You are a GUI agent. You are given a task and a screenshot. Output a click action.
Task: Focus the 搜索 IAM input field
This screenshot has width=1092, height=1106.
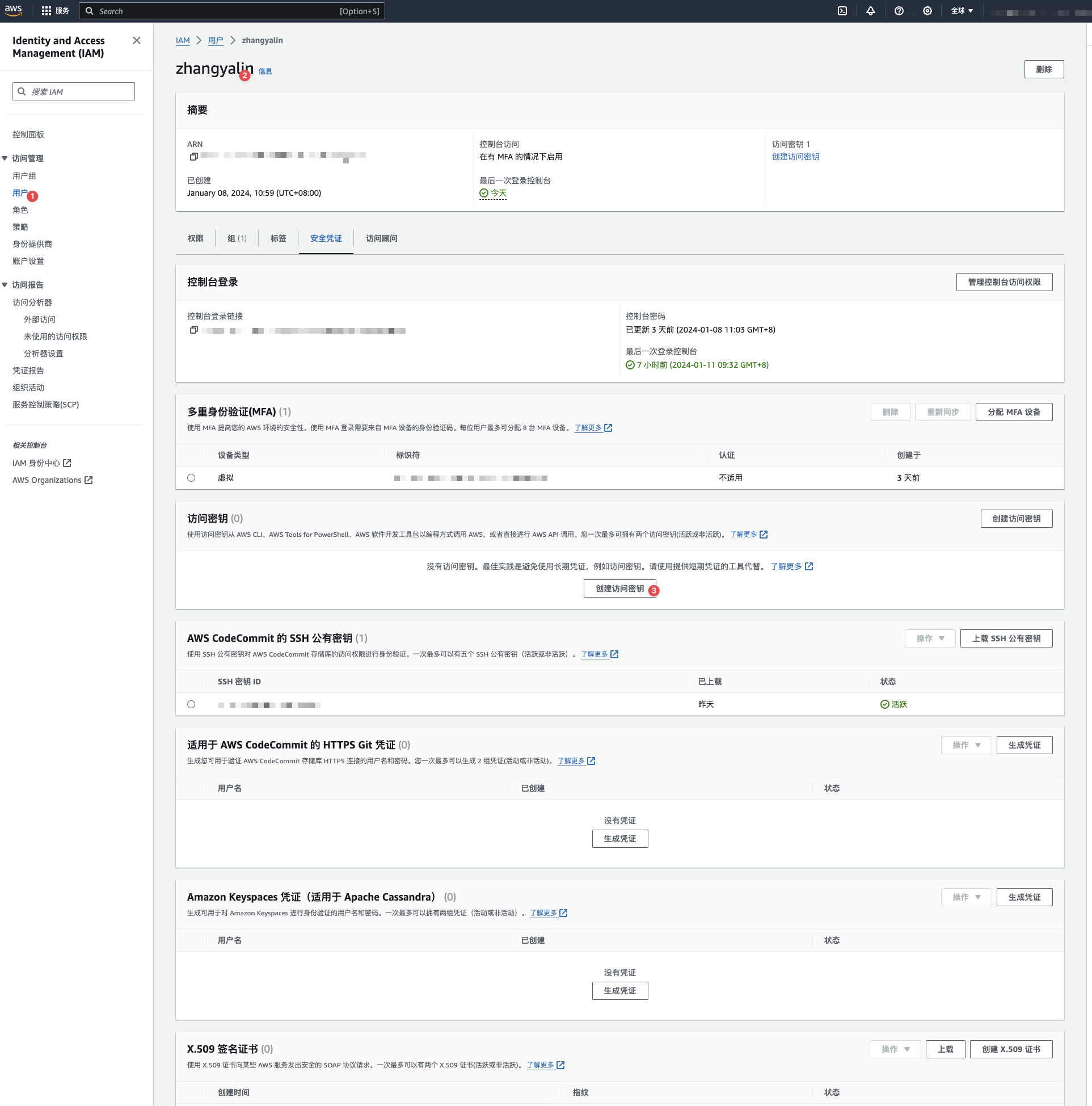click(x=74, y=91)
